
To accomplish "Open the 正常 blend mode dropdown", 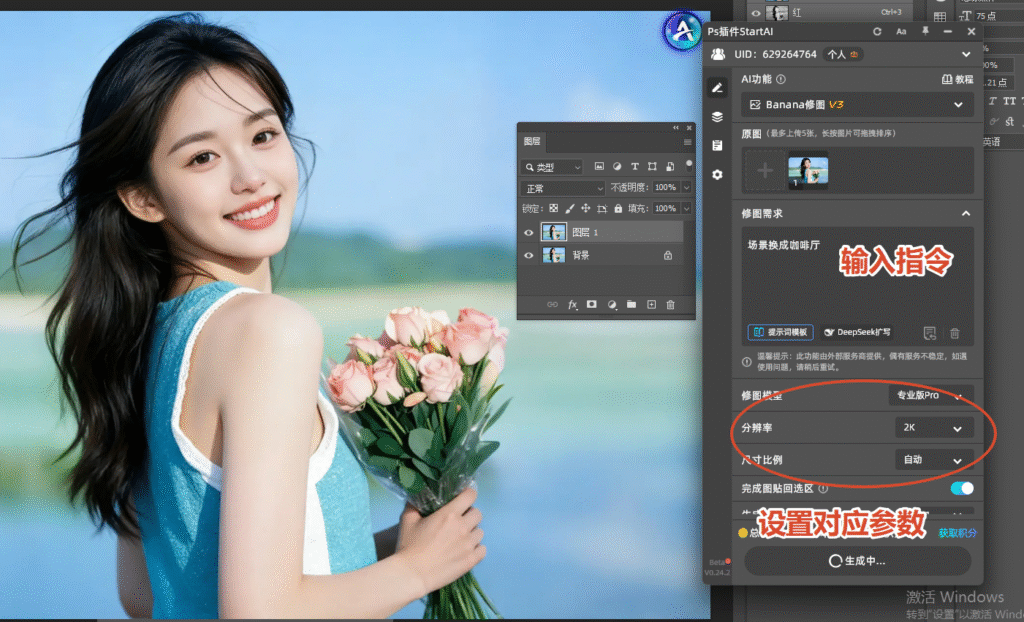I will coord(563,188).
